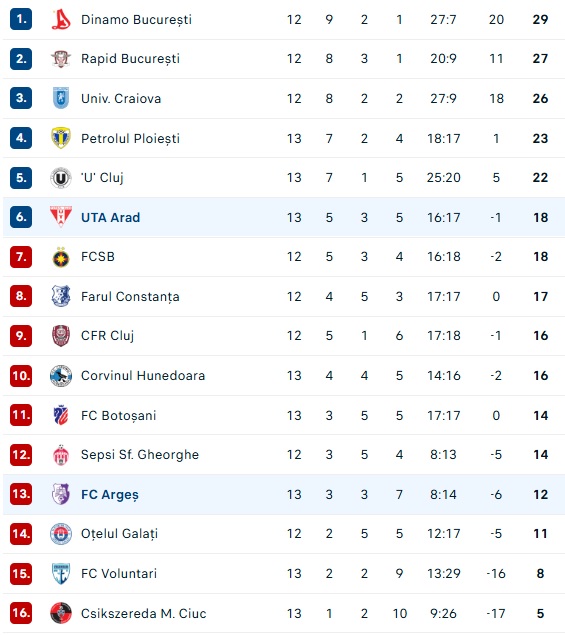Open the UTA Arad team link
Image resolution: width=565 pixels, height=635 pixels.
click(x=111, y=217)
